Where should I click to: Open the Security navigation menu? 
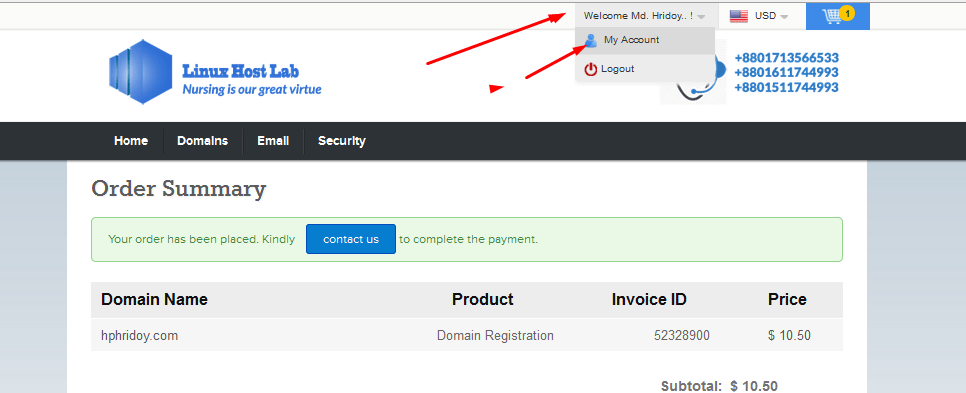click(x=342, y=141)
